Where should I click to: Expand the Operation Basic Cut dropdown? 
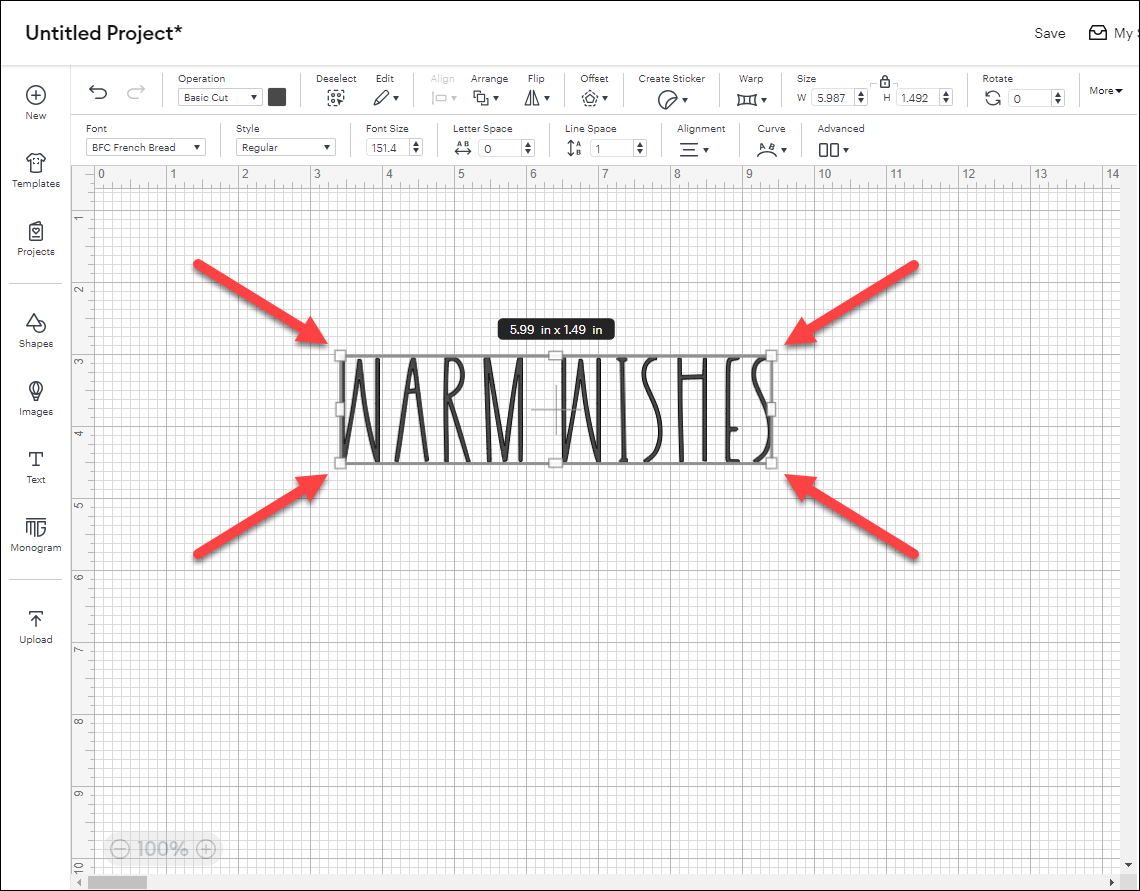220,98
